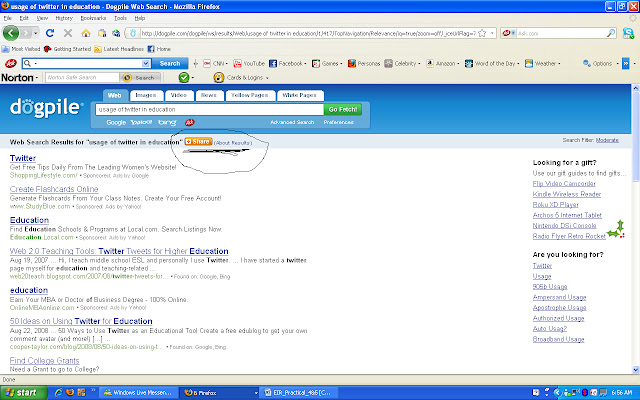Open Kindle Wireless Reader gift link
Image resolution: width=640 pixels, height=400 pixels.
pyautogui.click(x=567, y=194)
